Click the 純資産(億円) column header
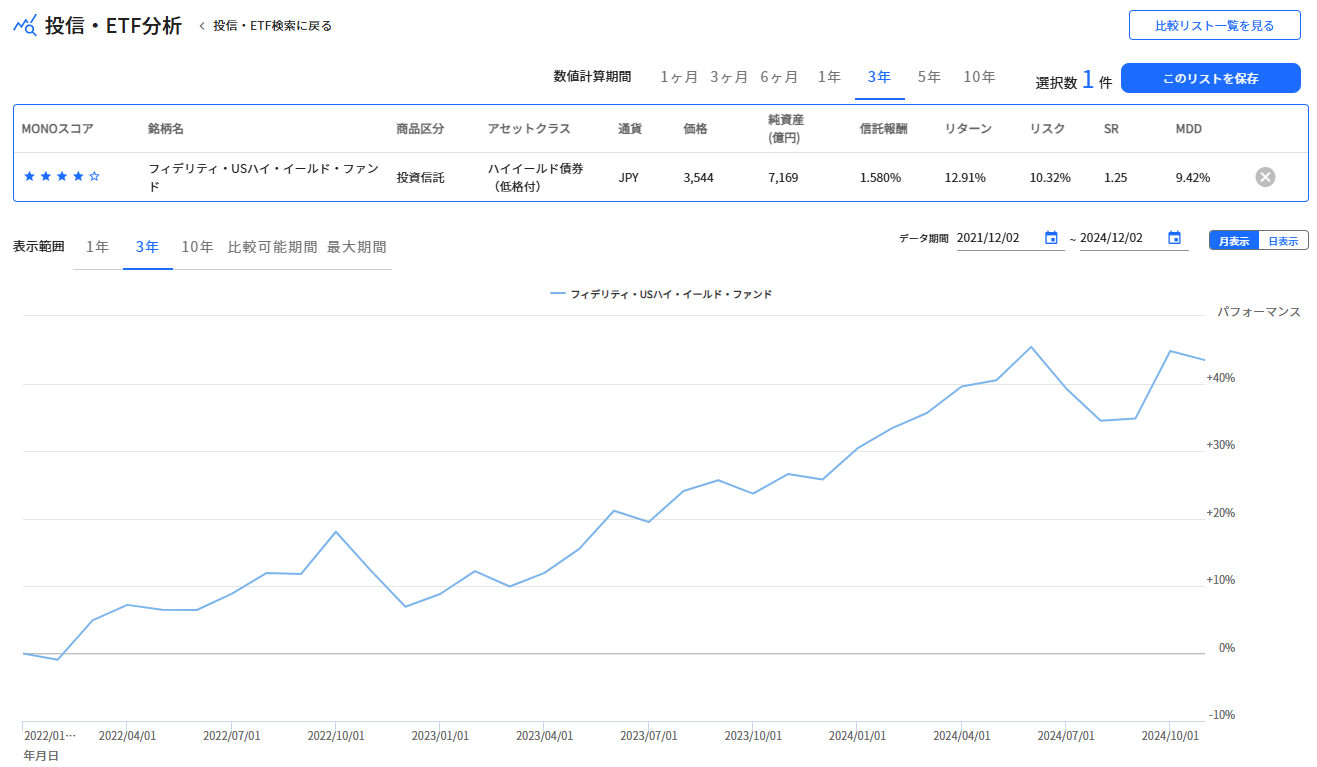Image resolution: width=1317 pixels, height=767 pixels. click(x=786, y=129)
